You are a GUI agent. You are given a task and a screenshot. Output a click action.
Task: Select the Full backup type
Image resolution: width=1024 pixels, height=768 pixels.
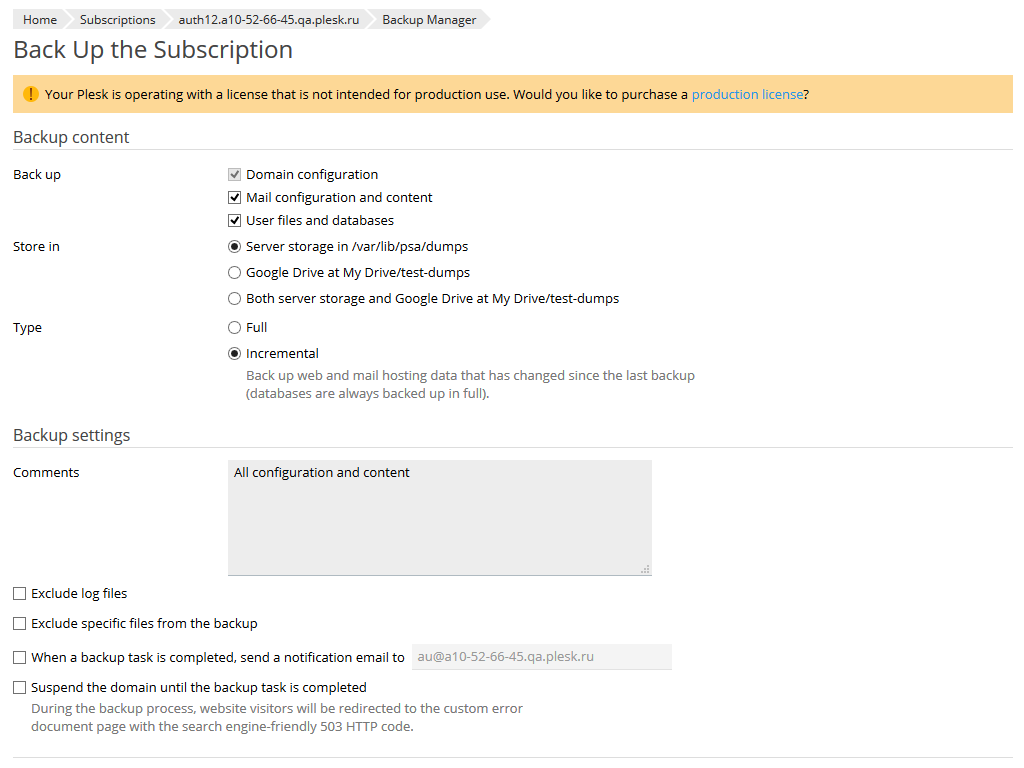click(234, 327)
